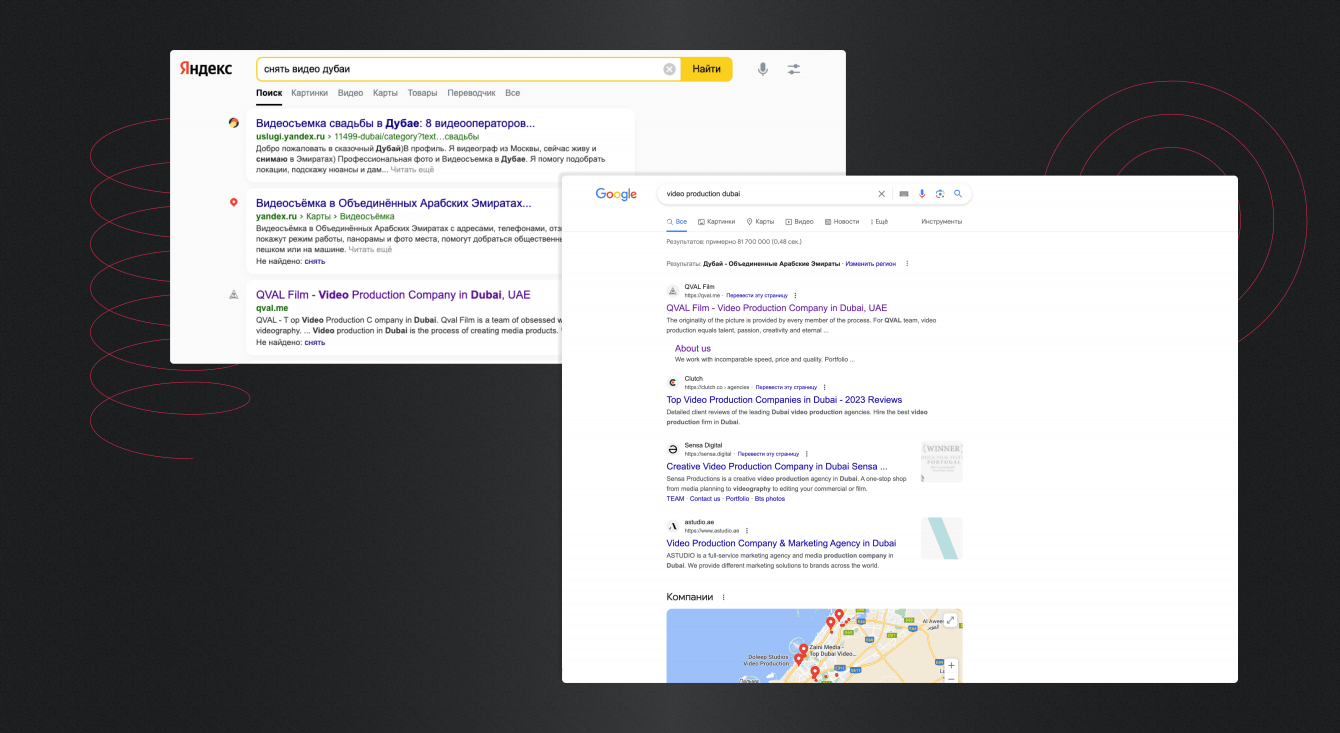Open QVAL Film result in Yandex
This screenshot has height=733, width=1340.
[393, 295]
